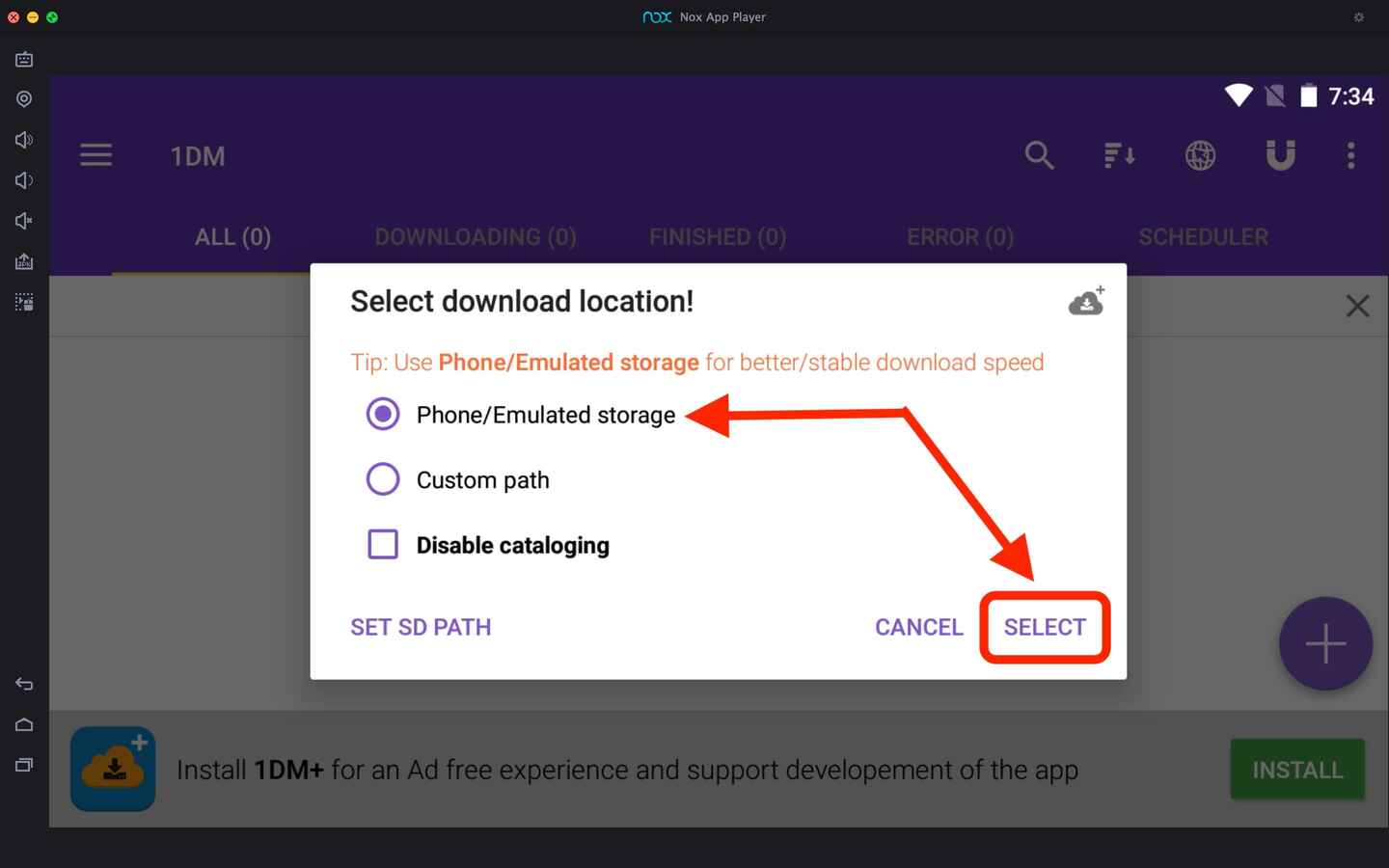
Task: Open the three-dot overflow menu
Action: pos(1350,155)
